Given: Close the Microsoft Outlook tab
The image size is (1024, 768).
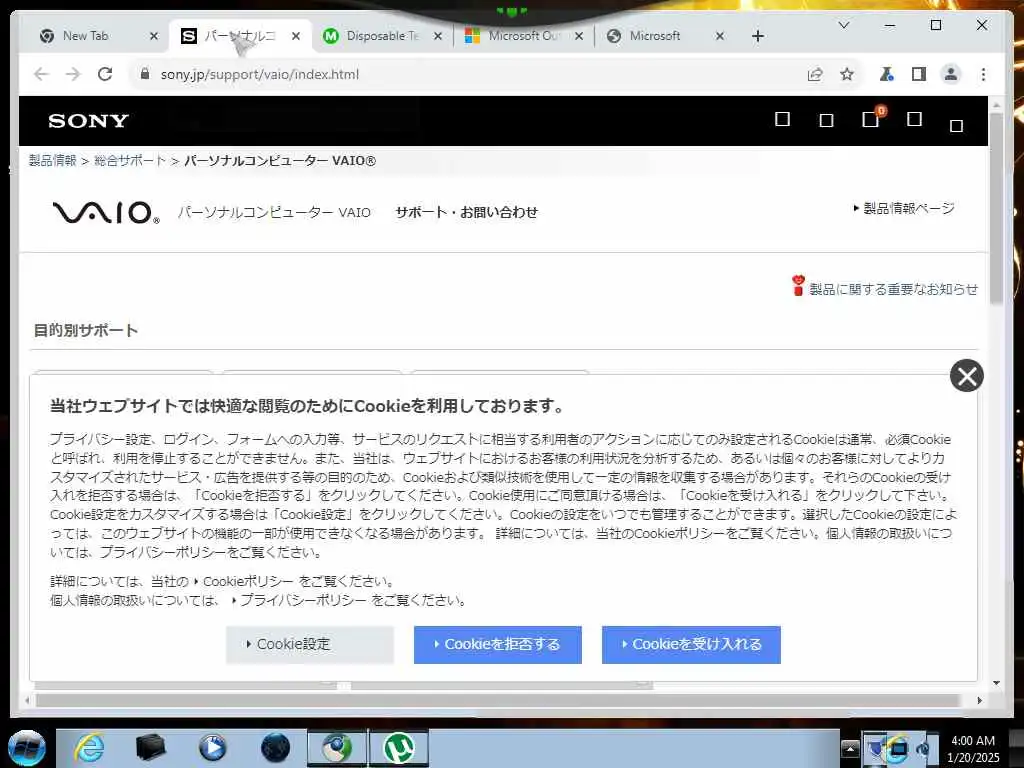Looking at the screenshot, I should point(579,36).
